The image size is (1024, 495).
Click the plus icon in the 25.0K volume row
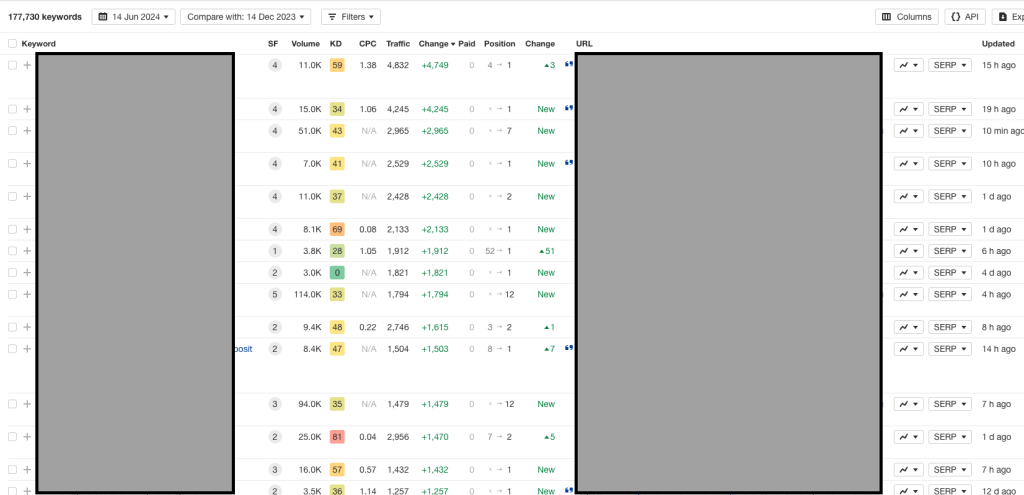coord(27,436)
